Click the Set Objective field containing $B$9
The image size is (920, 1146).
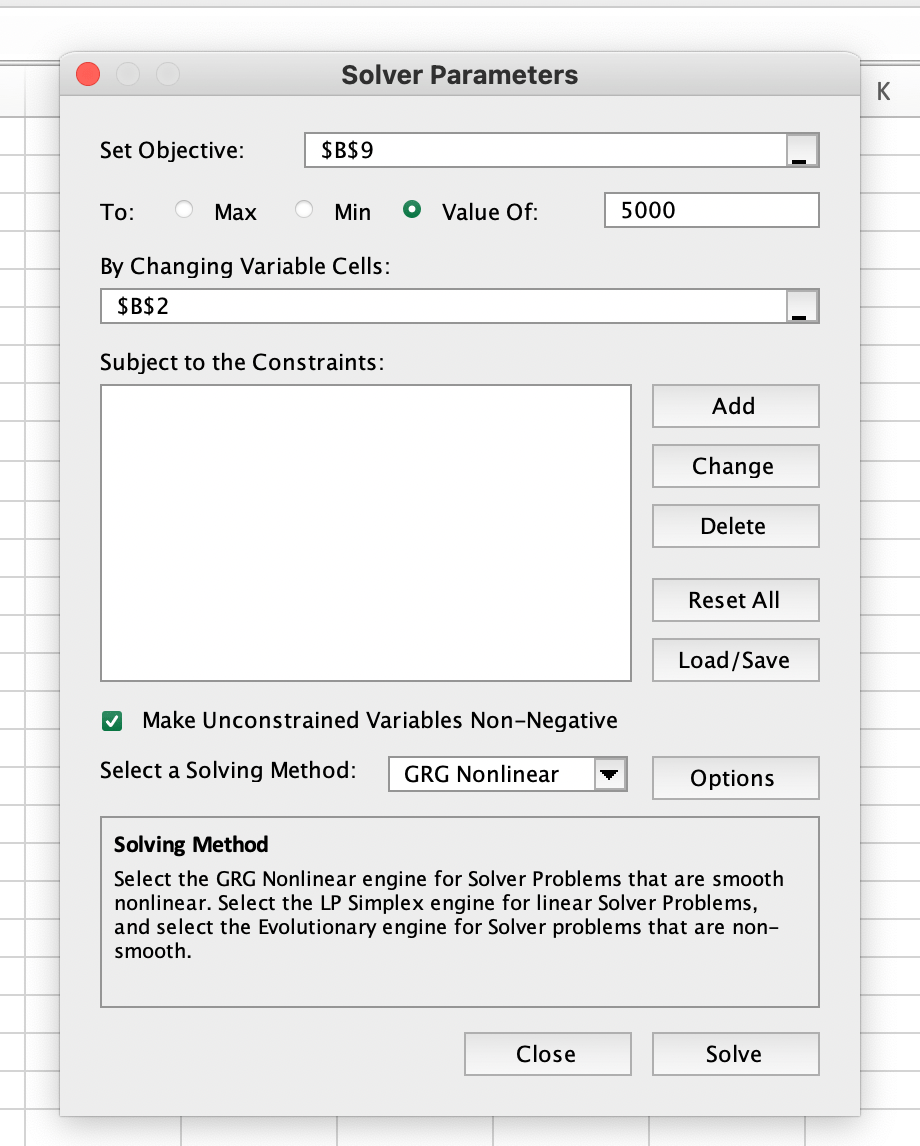[546, 151]
